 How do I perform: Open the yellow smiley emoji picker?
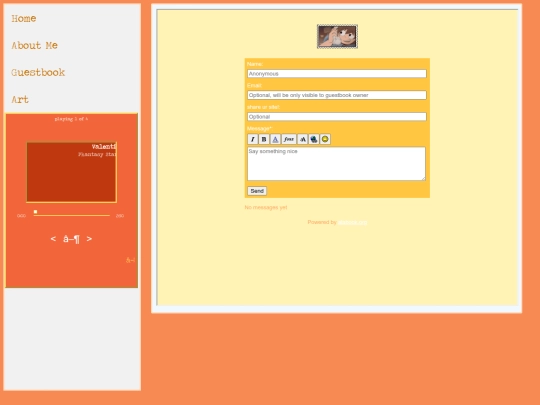(x=325, y=139)
